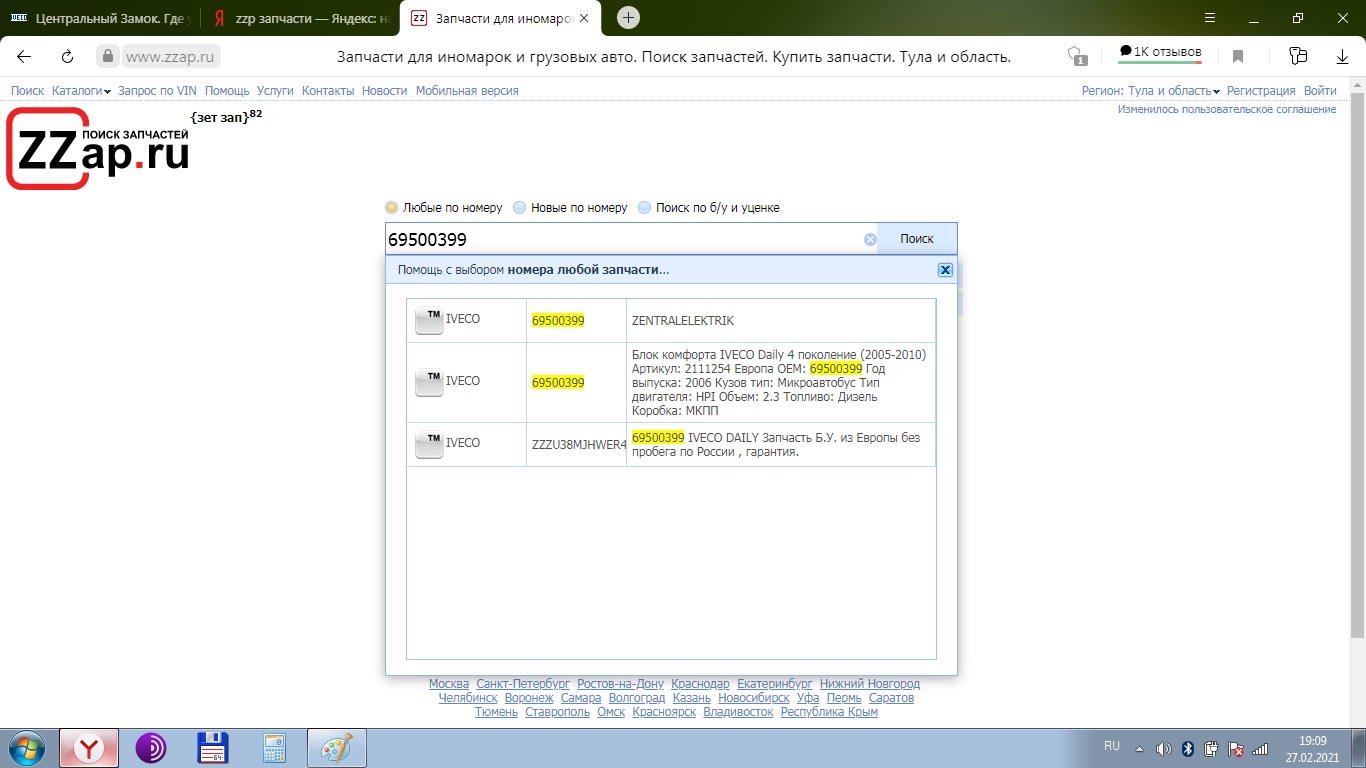The width and height of the screenshot is (1366, 768).
Task: Go back with the browser back arrow
Action: (24, 57)
